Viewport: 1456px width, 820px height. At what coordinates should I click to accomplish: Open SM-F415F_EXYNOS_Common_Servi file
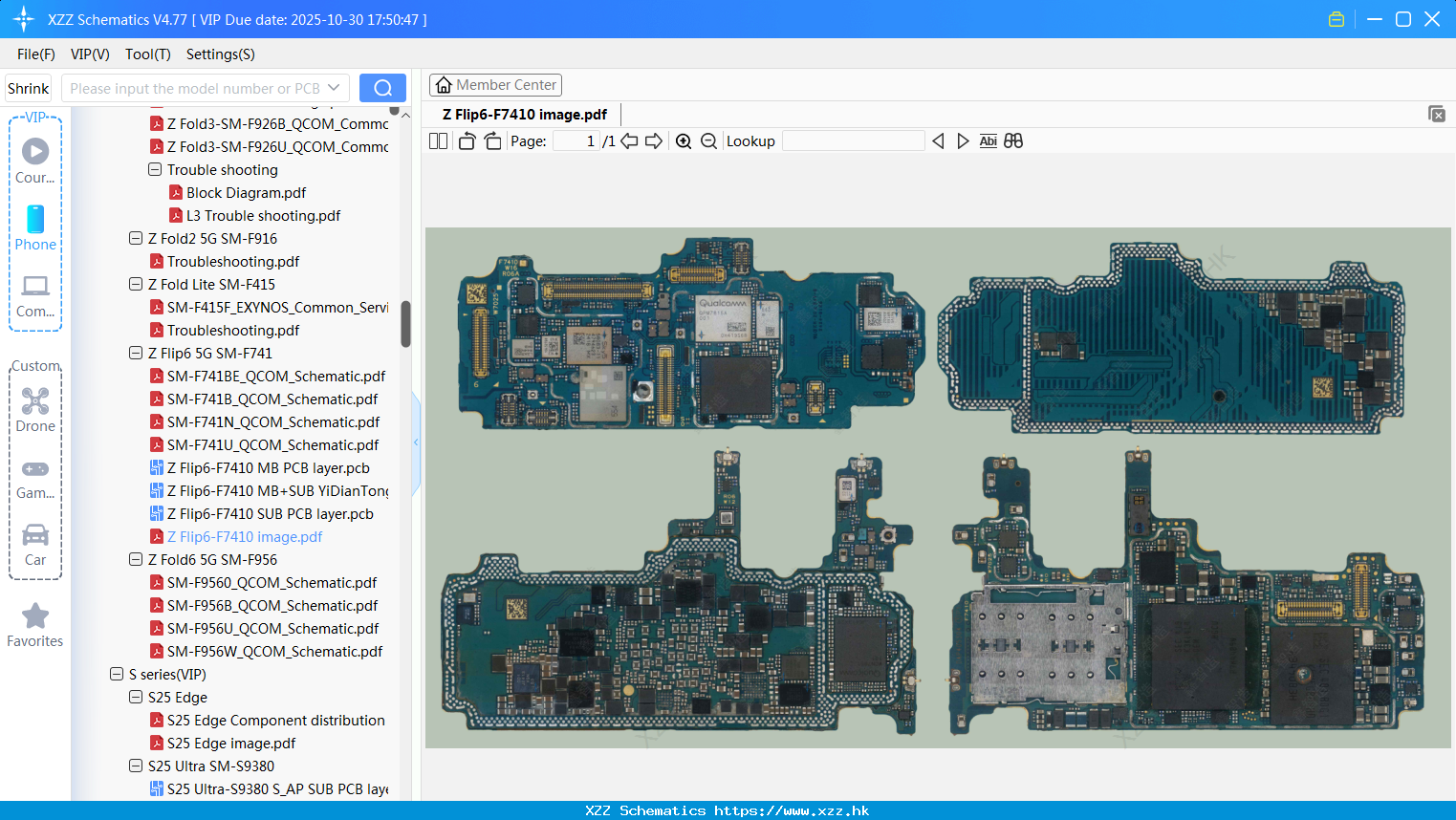(269, 307)
